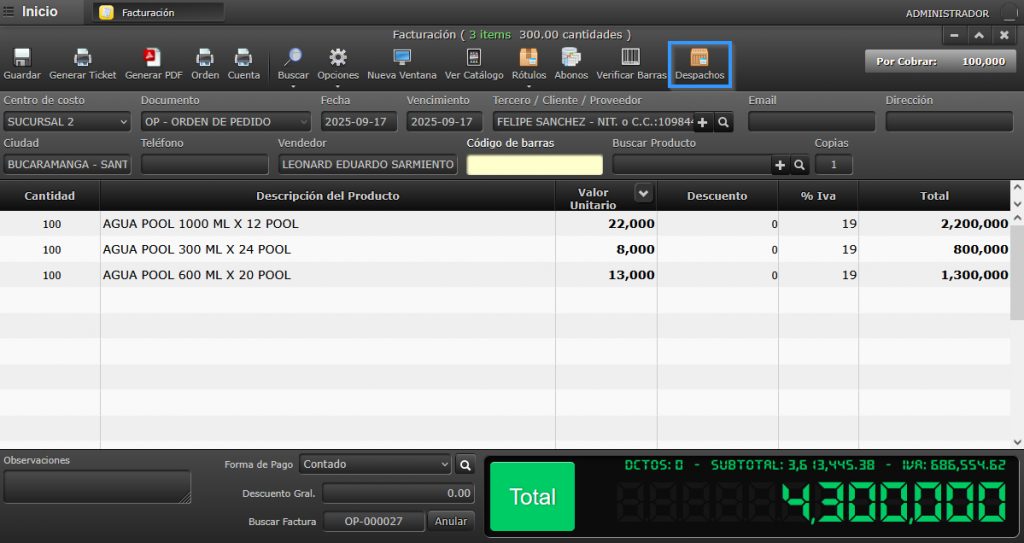Image resolution: width=1024 pixels, height=543 pixels.
Task: Click the Guardar save icon
Action: tap(22, 58)
